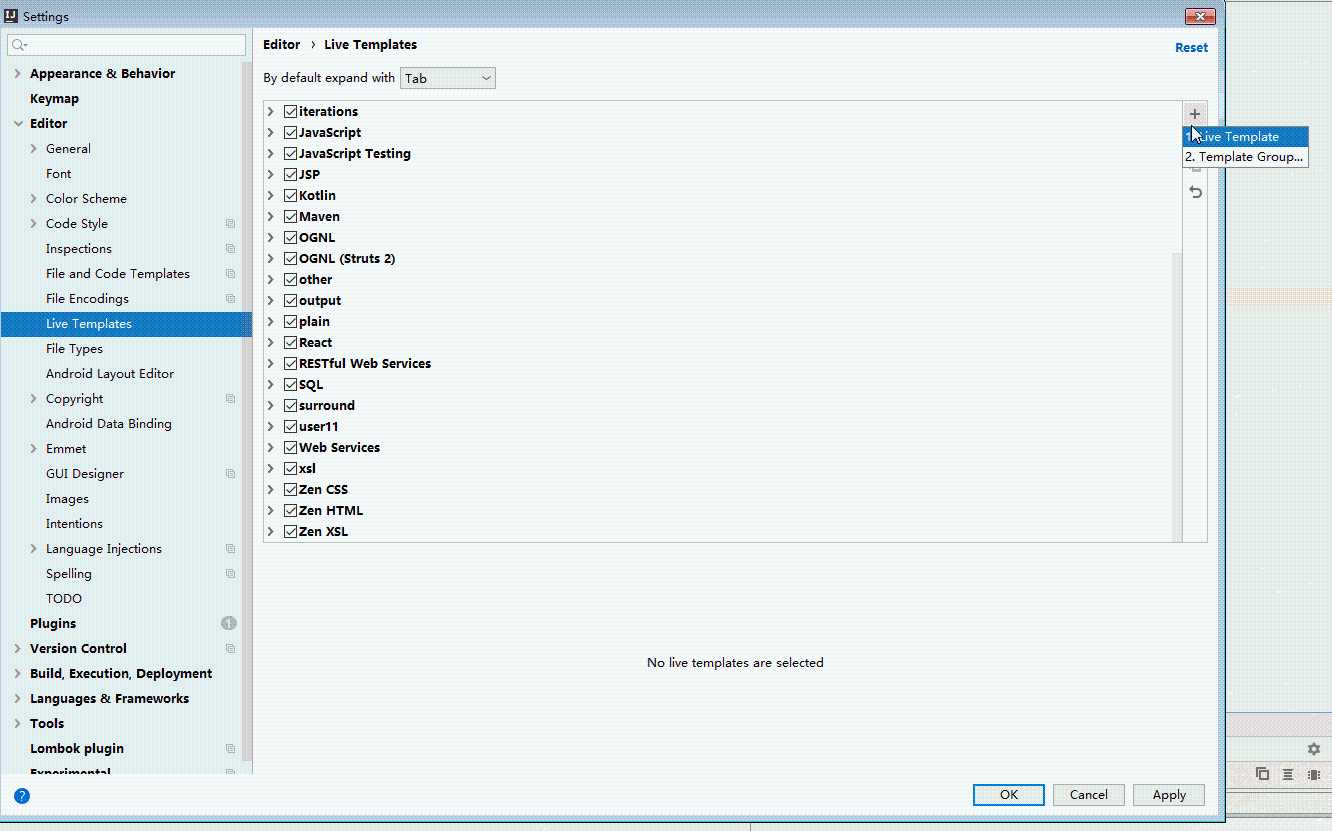Viewport: 1332px width, 831px height.
Task: Click the Reset link
Action: pos(1191,48)
